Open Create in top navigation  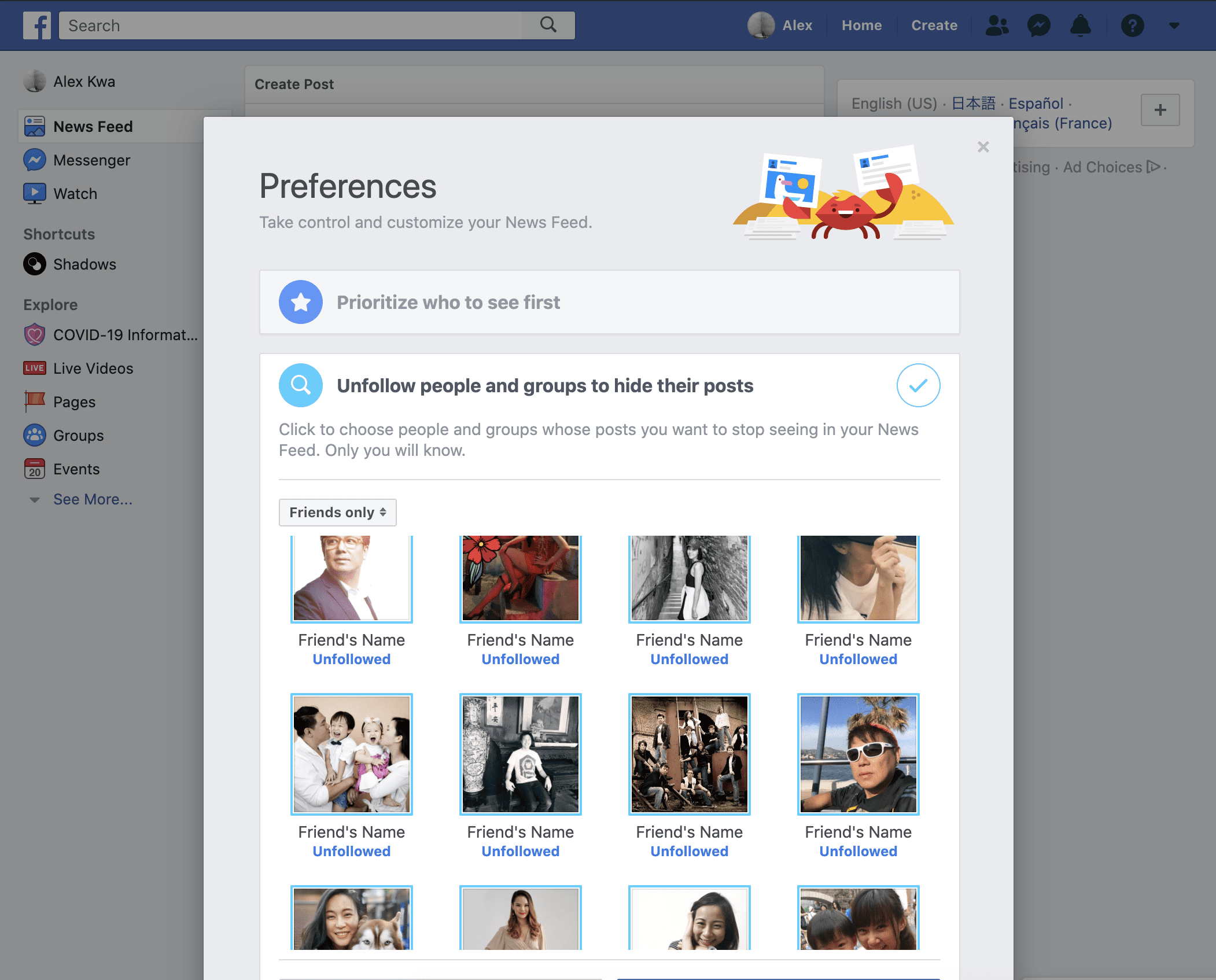pyautogui.click(x=934, y=25)
